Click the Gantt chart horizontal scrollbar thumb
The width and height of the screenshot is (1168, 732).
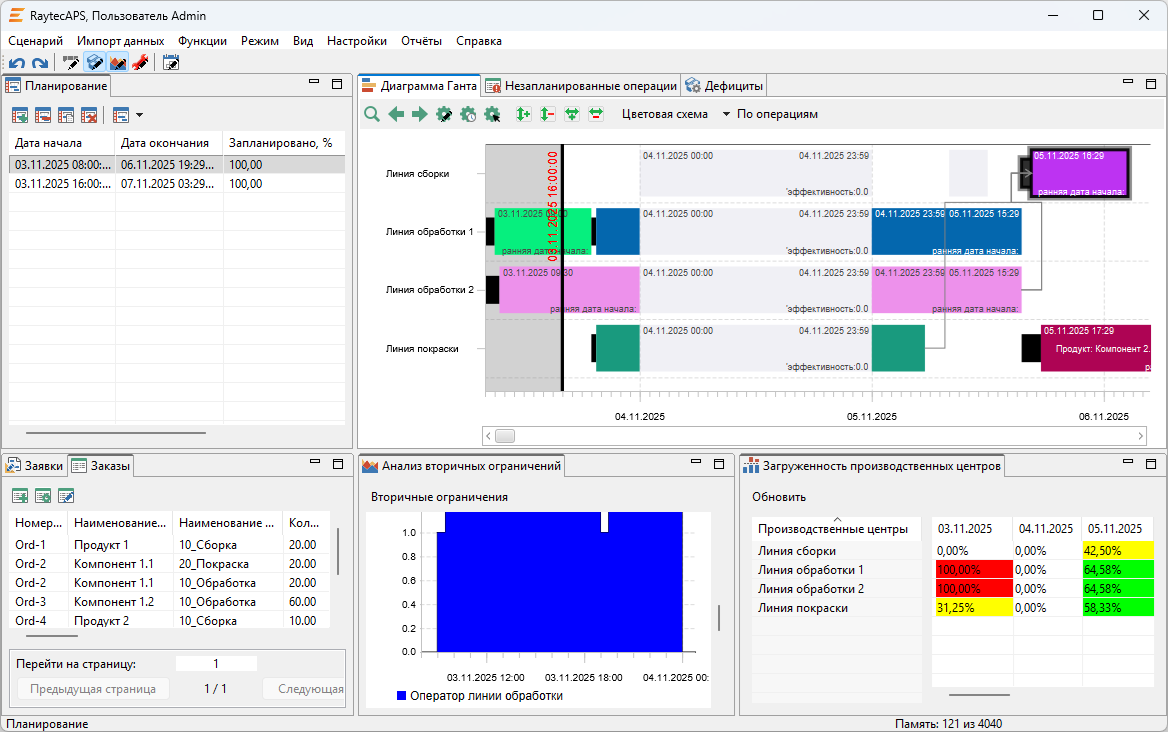click(505, 436)
